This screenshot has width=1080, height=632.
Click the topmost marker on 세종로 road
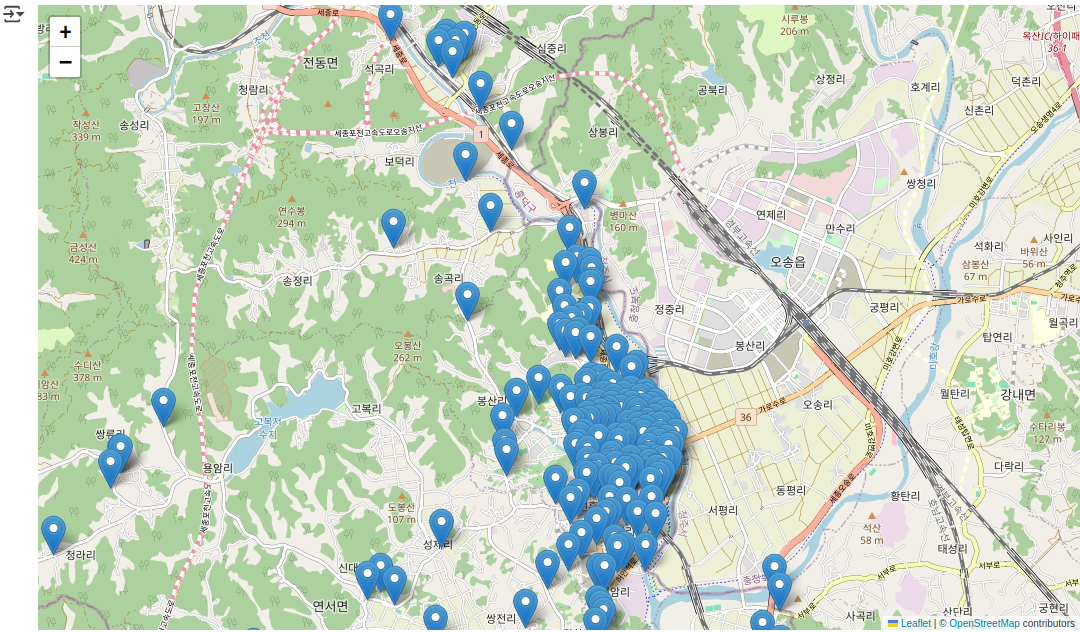point(391,19)
